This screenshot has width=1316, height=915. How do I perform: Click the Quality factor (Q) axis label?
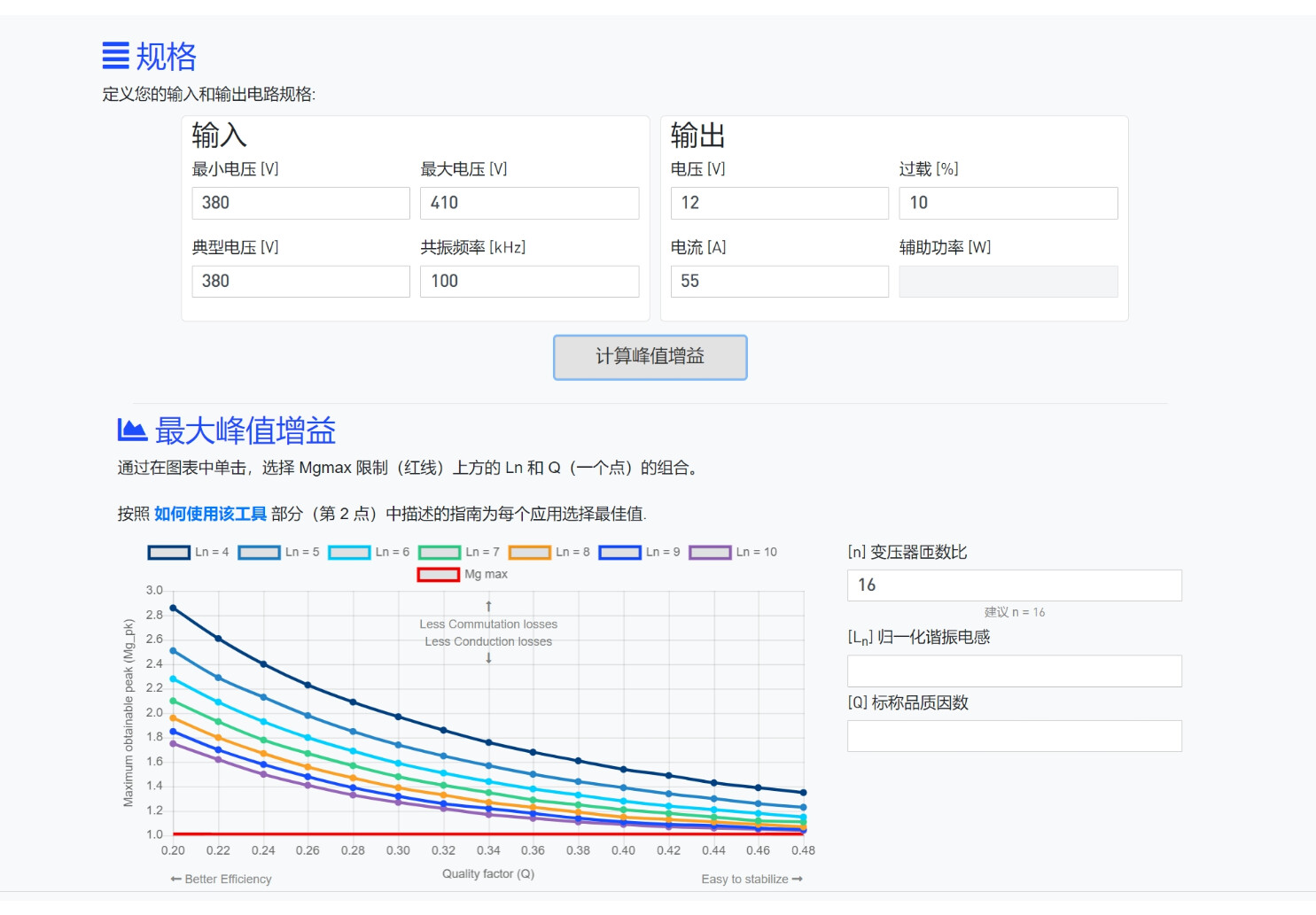[x=488, y=874]
